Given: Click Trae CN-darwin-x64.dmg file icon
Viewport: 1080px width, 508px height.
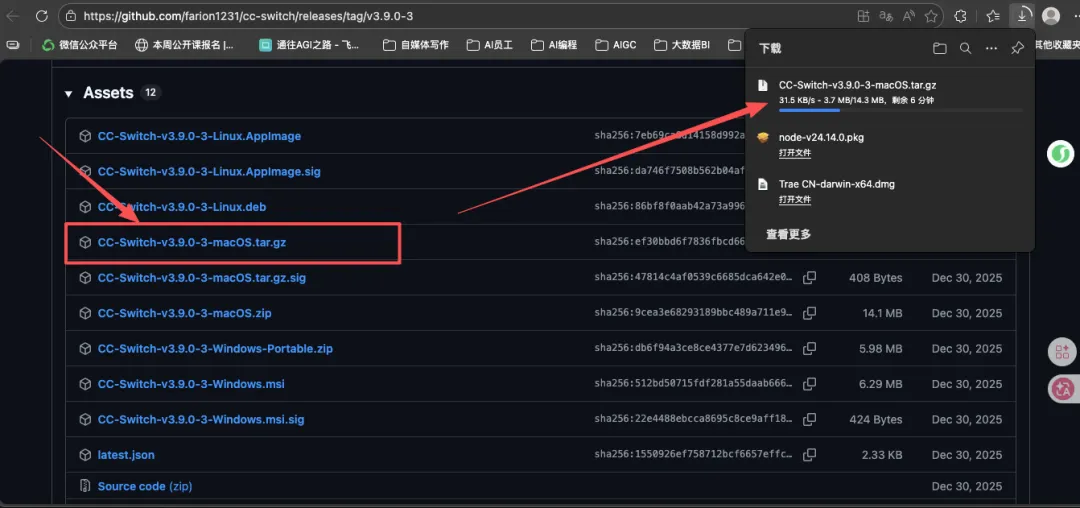Looking at the screenshot, I should (762, 184).
